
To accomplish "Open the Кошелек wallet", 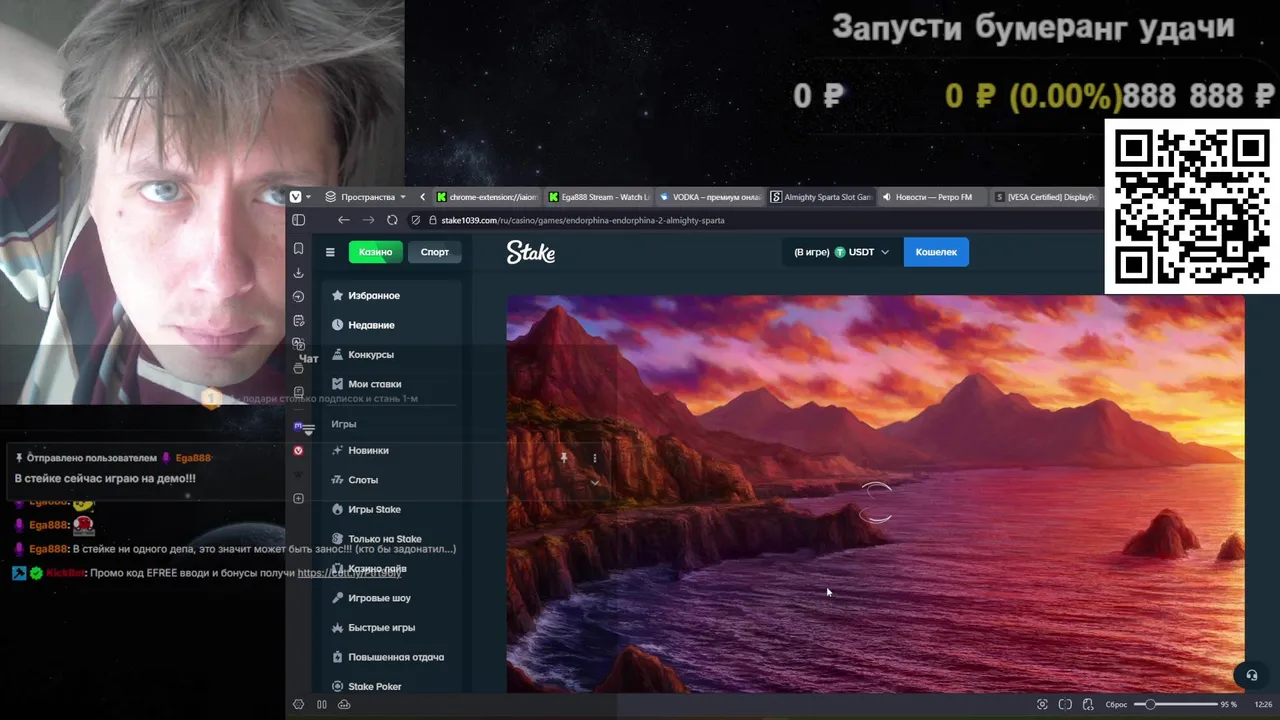I will (936, 252).
